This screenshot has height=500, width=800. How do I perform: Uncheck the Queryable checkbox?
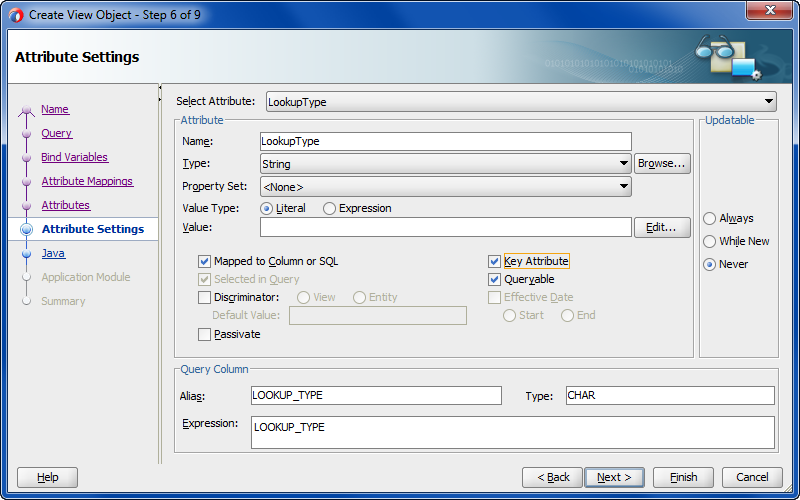(x=494, y=280)
